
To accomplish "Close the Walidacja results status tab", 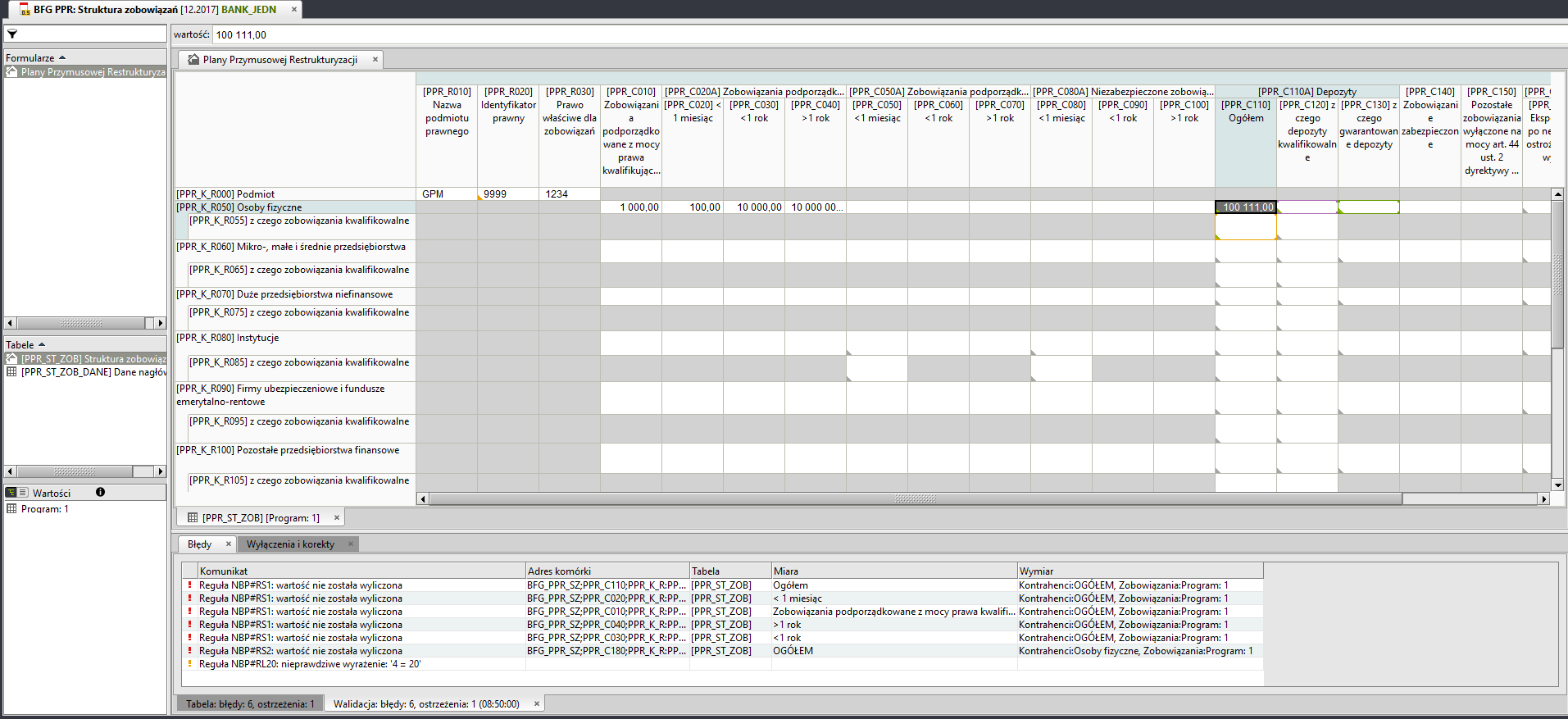I will point(537,703).
